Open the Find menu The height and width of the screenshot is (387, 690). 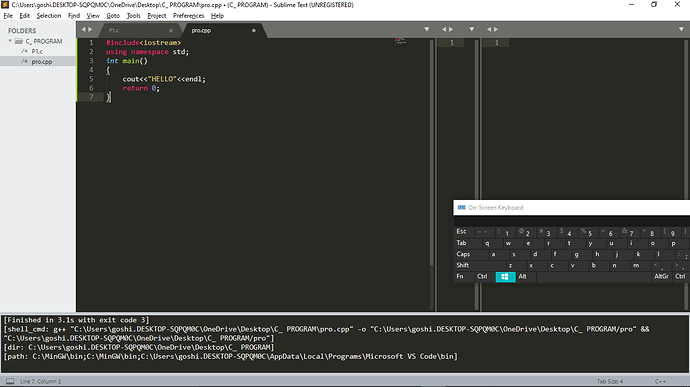point(73,15)
